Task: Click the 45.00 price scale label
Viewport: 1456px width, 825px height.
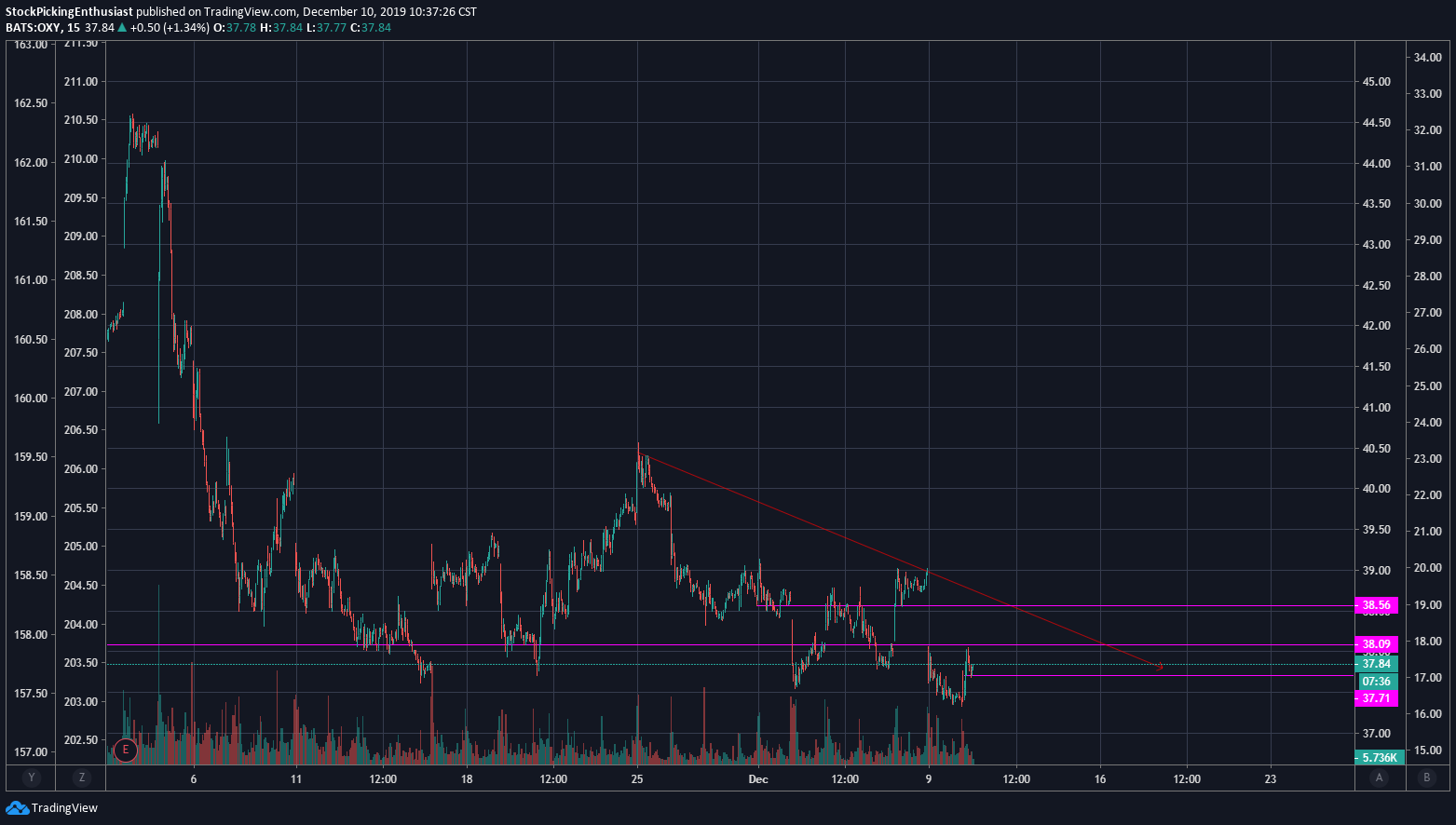Action: coord(1377,82)
